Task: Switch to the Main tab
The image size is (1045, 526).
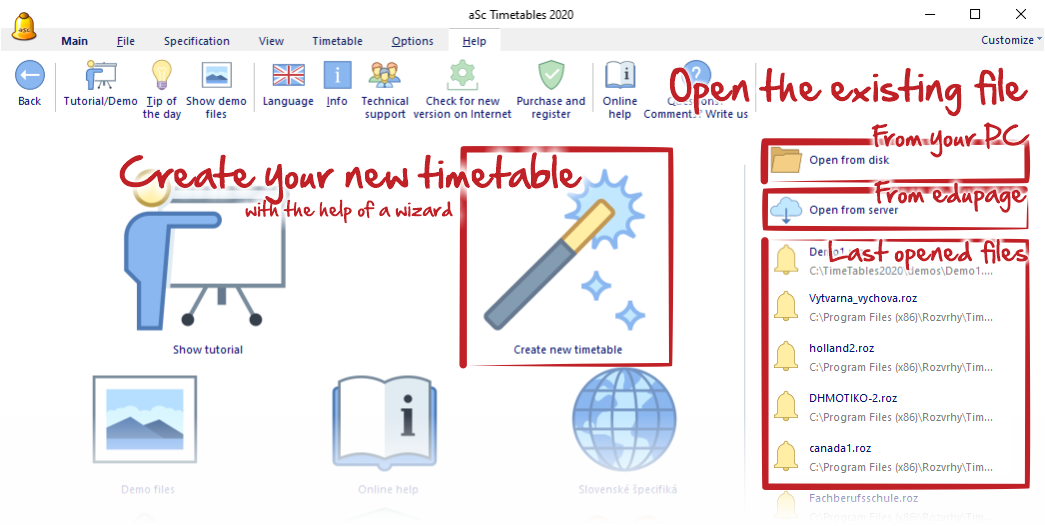Action: point(75,41)
